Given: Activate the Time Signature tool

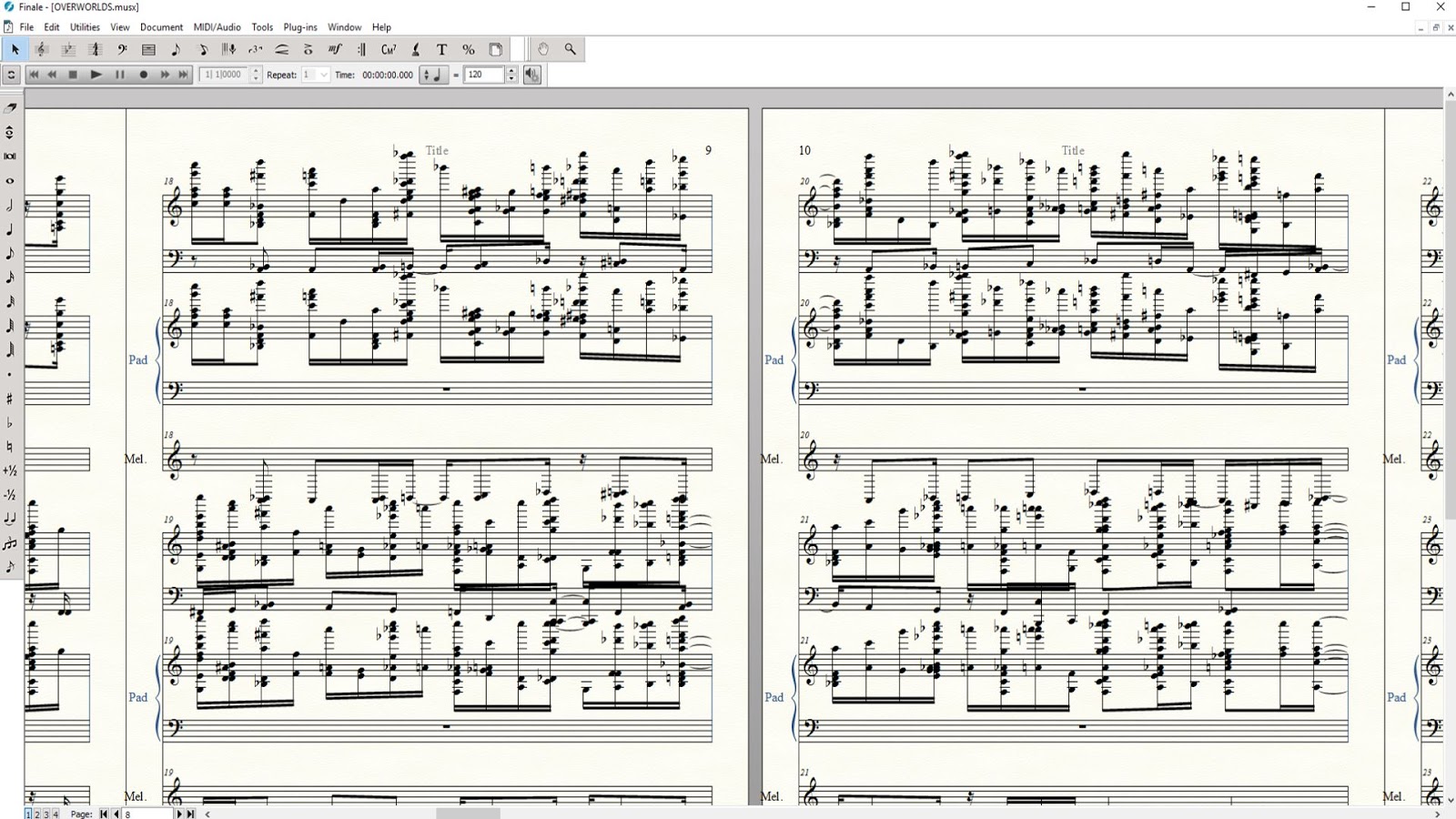Looking at the screenshot, I should click(95, 49).
